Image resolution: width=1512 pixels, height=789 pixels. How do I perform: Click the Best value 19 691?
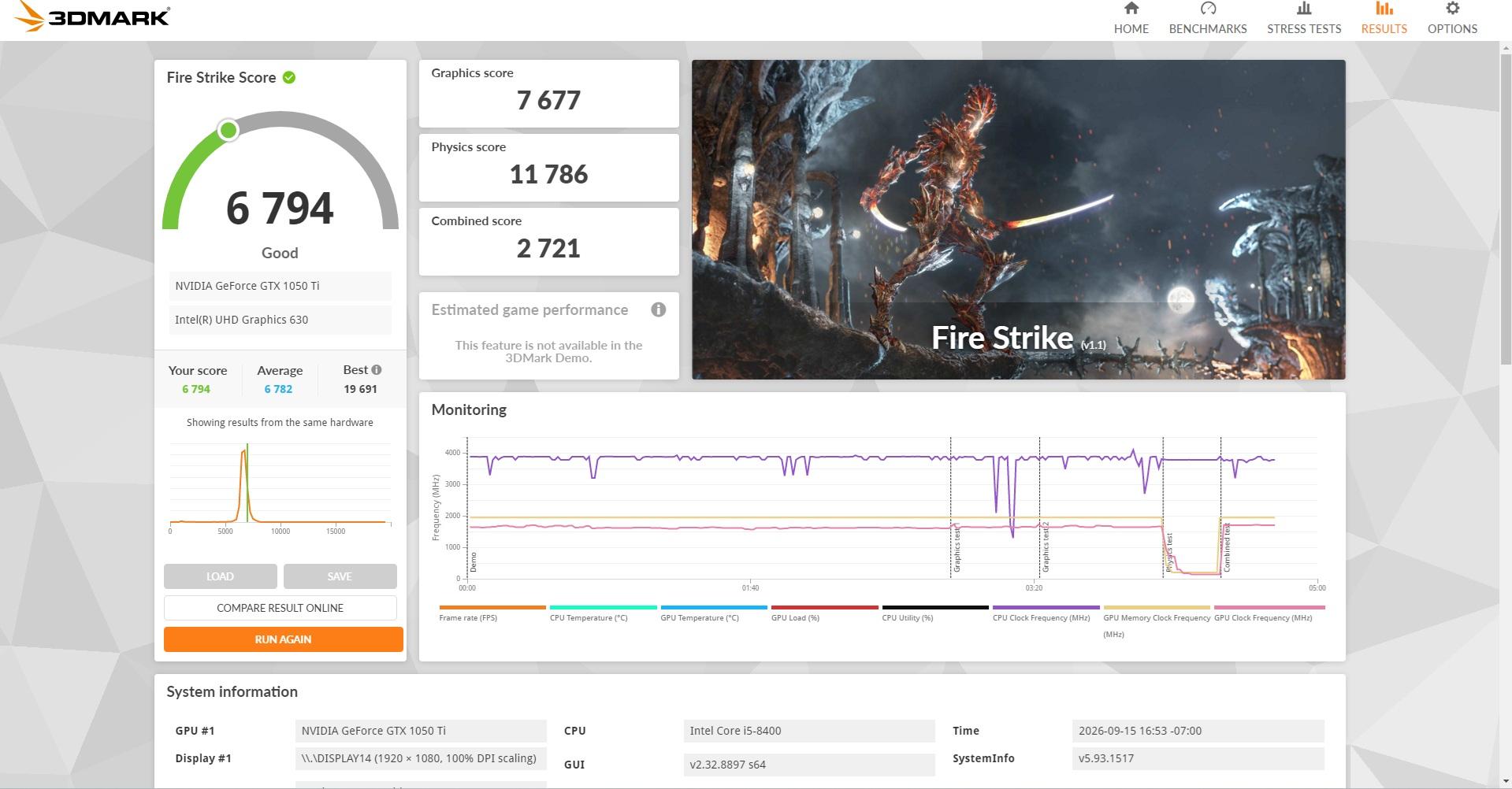[x=360, y=389]
